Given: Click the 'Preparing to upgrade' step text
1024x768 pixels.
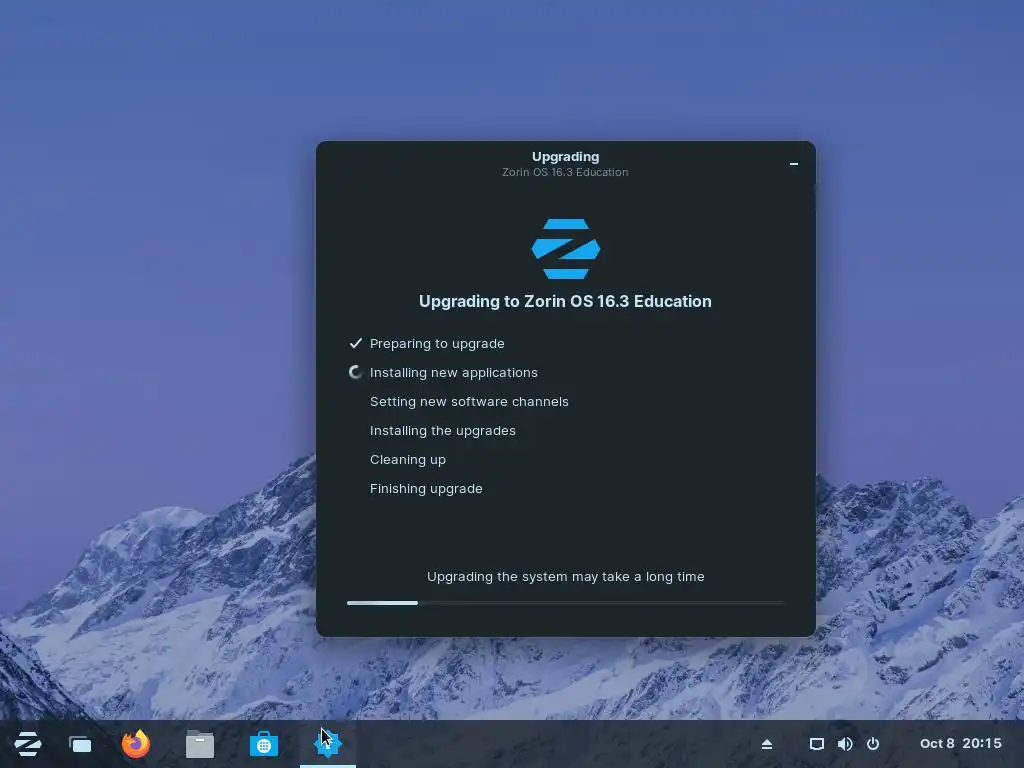Looking at the screenshot, I should (437, 344).
